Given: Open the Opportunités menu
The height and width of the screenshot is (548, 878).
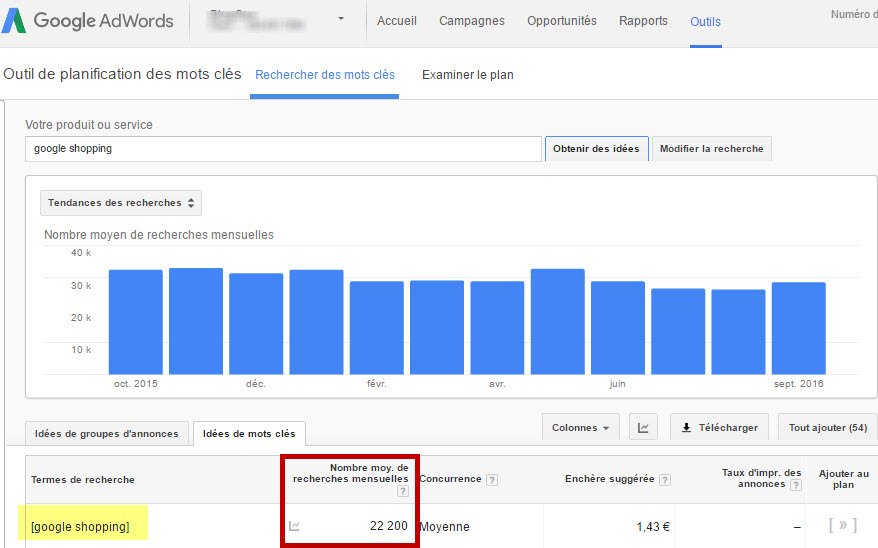Looking at the screenshot, I should coord(562,21).
